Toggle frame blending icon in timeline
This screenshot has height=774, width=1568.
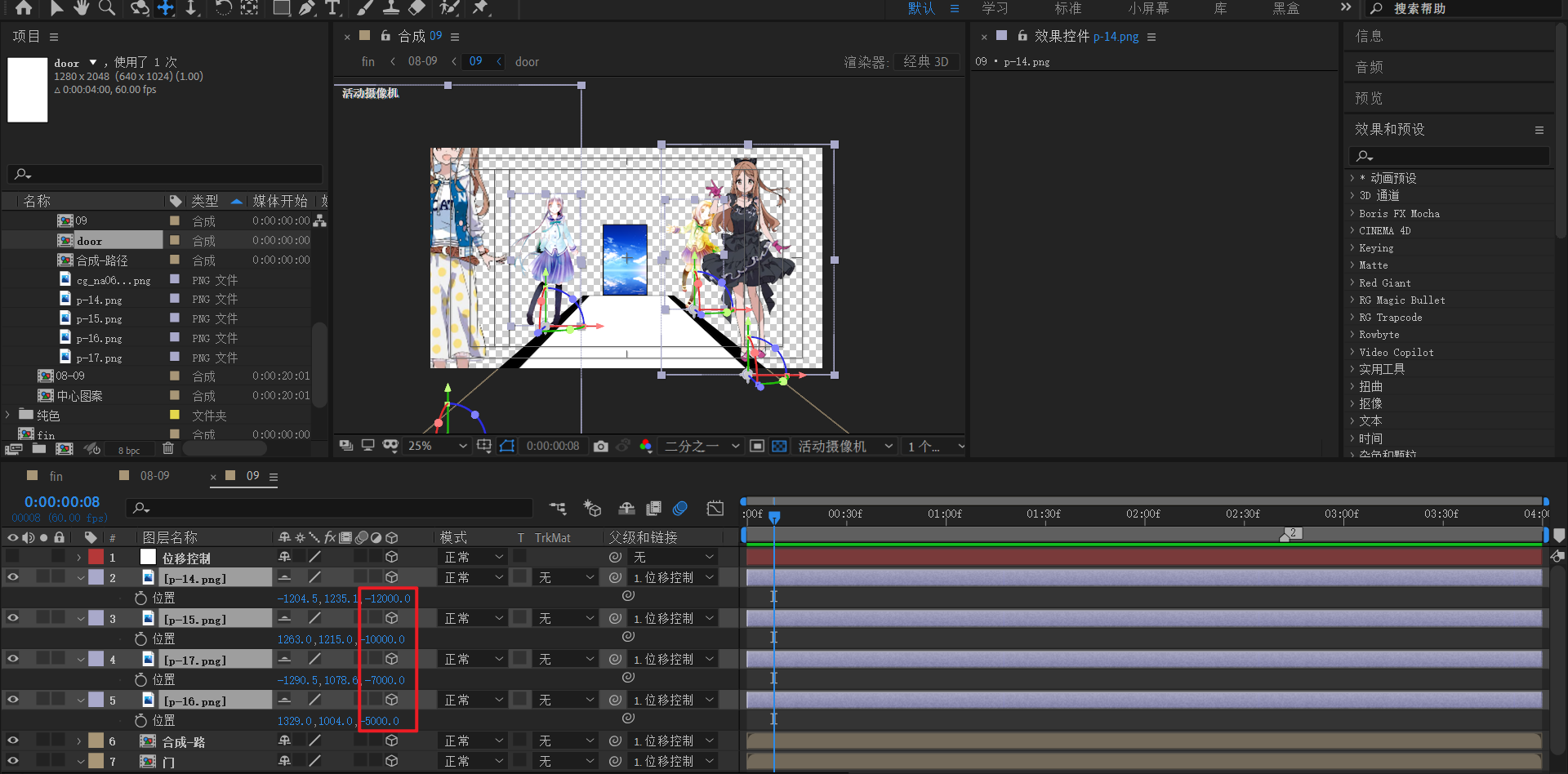point(653,508)
